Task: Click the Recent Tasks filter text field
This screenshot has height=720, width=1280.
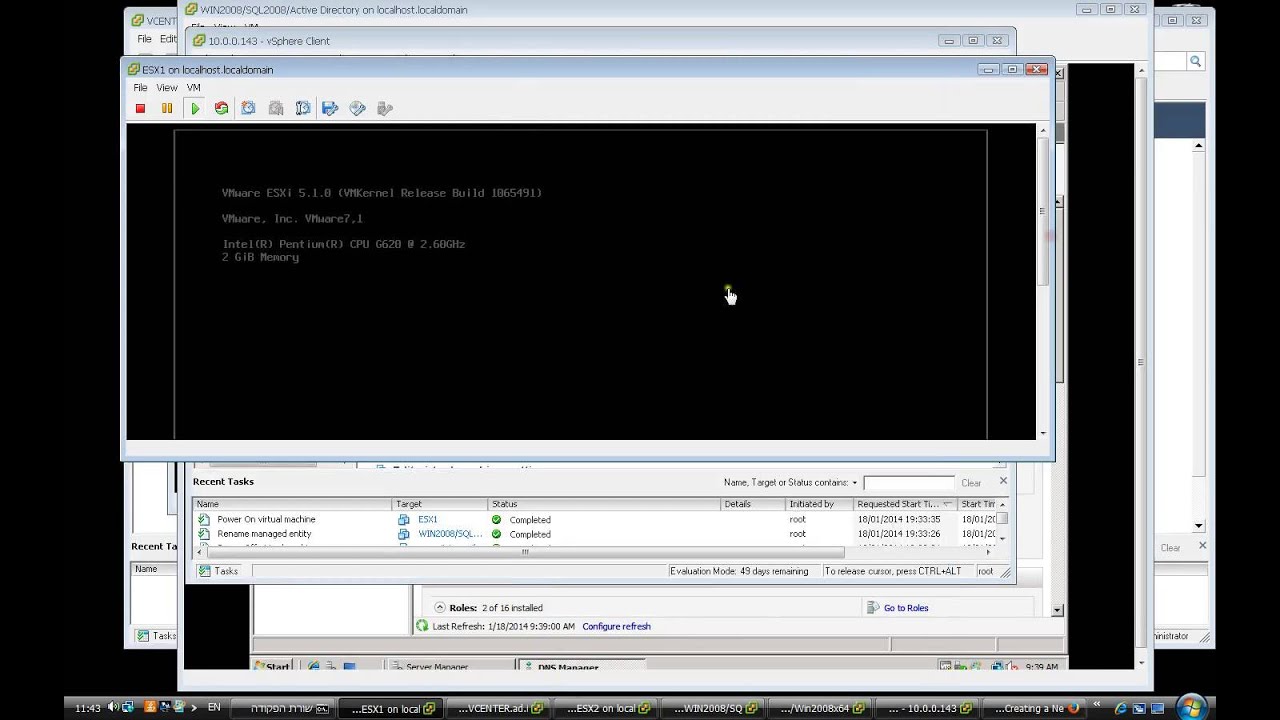Action: [x=908, y=483]
